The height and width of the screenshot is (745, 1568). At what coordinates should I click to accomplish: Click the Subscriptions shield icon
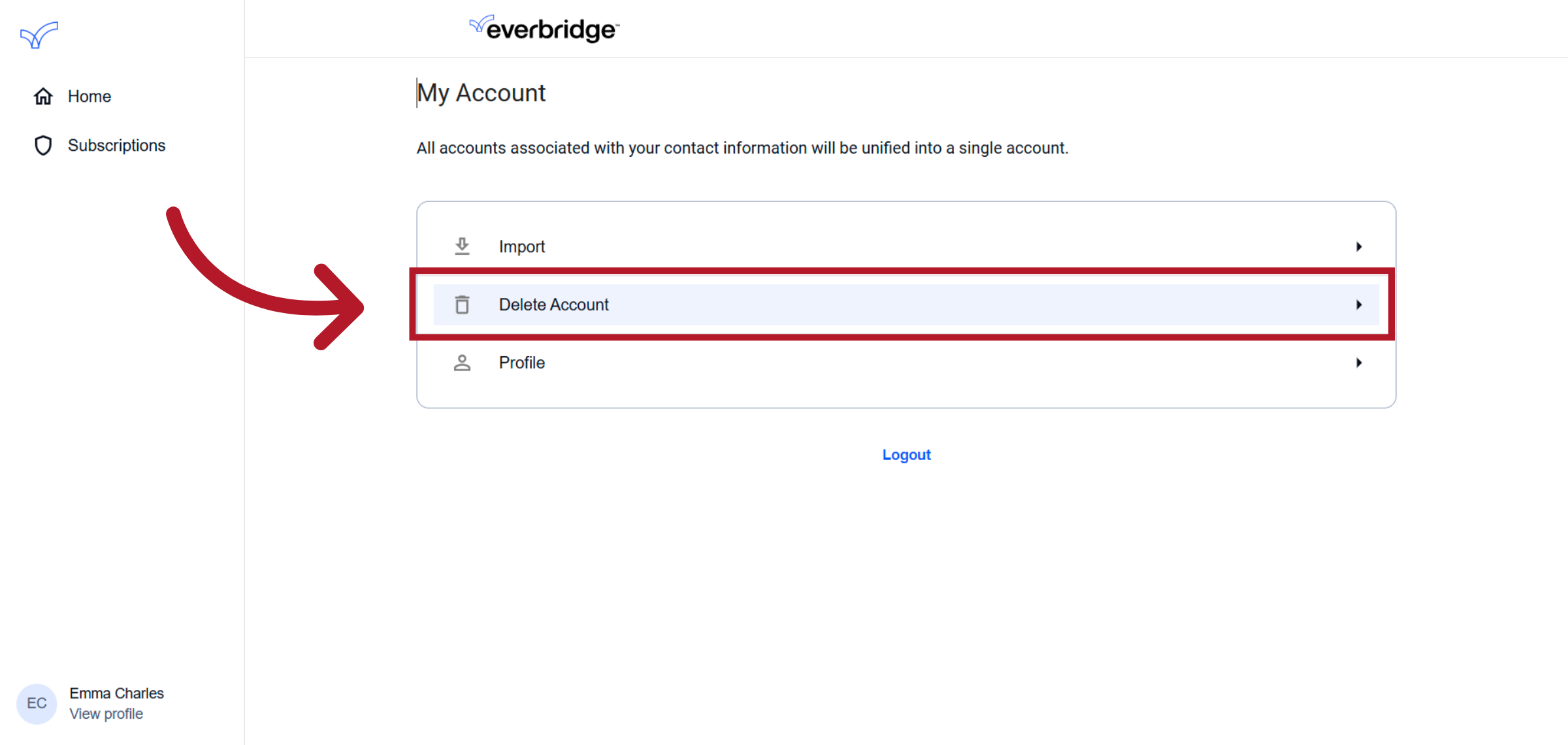(x=43, y=145)
